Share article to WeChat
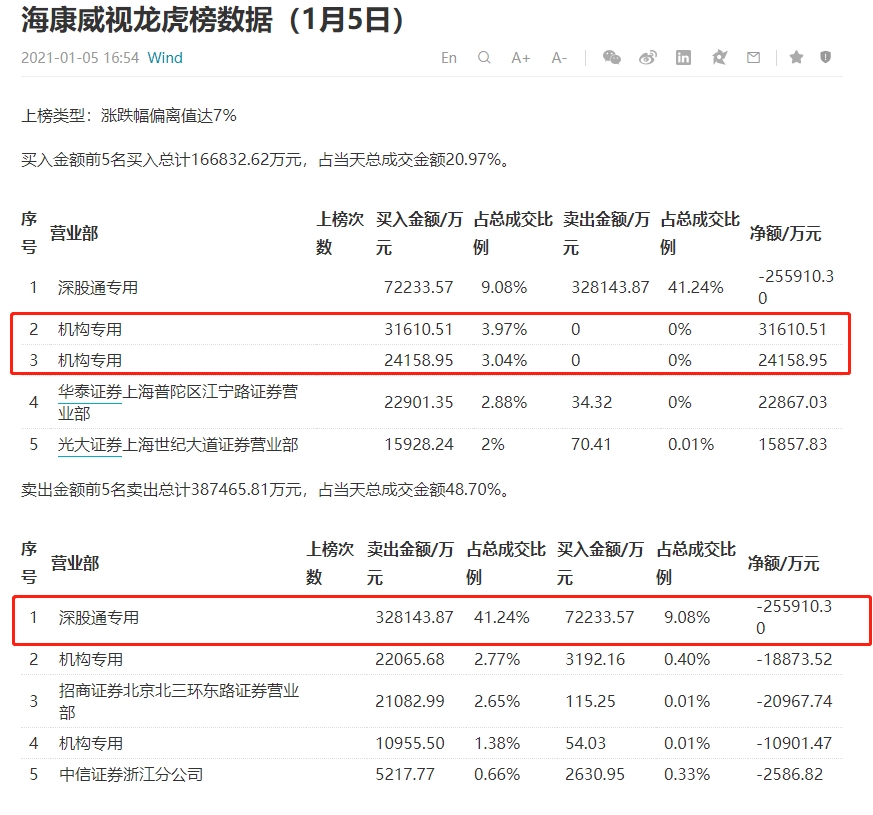 (x=612, y=57)
